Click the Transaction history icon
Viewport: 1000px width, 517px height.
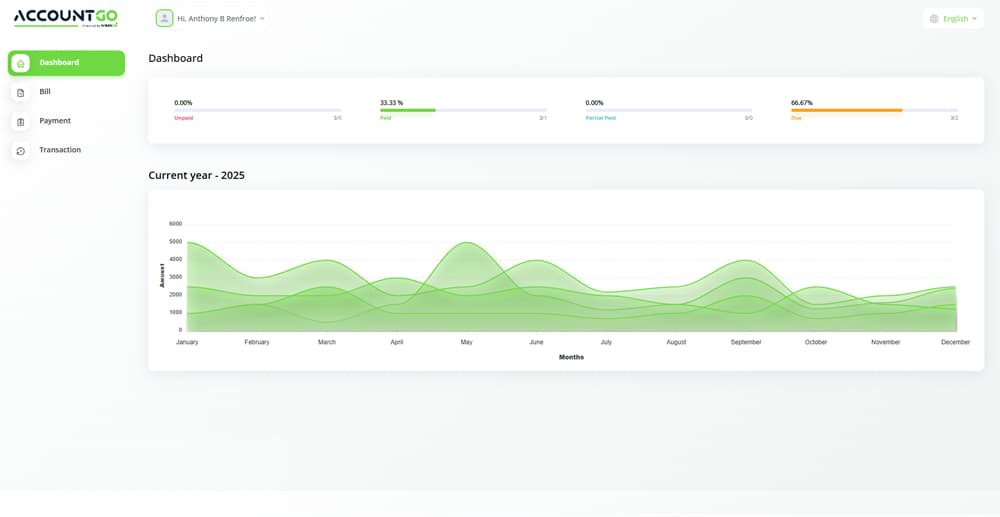(20, 150)
